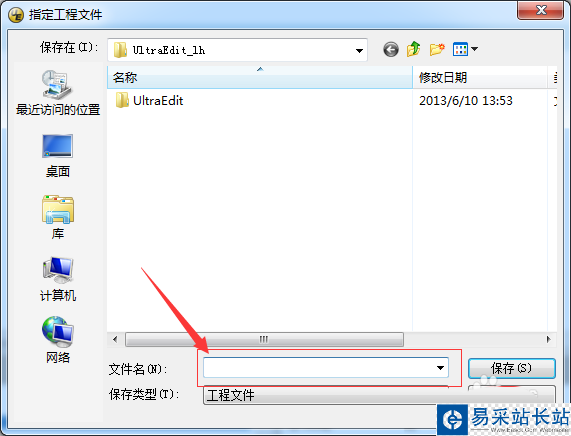Expand the 文件名 dropdown arrow
Viewport: 571px width, 436px height.
[x=440, y=368]
